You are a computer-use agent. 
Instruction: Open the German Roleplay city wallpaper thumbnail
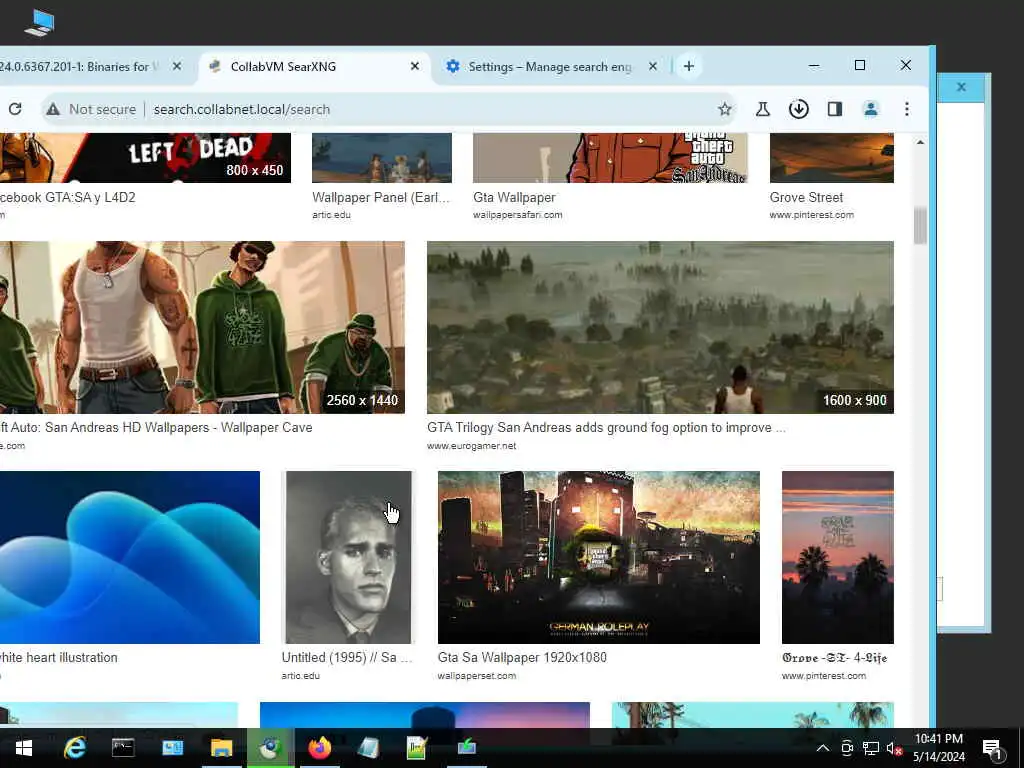coord(599,557)
